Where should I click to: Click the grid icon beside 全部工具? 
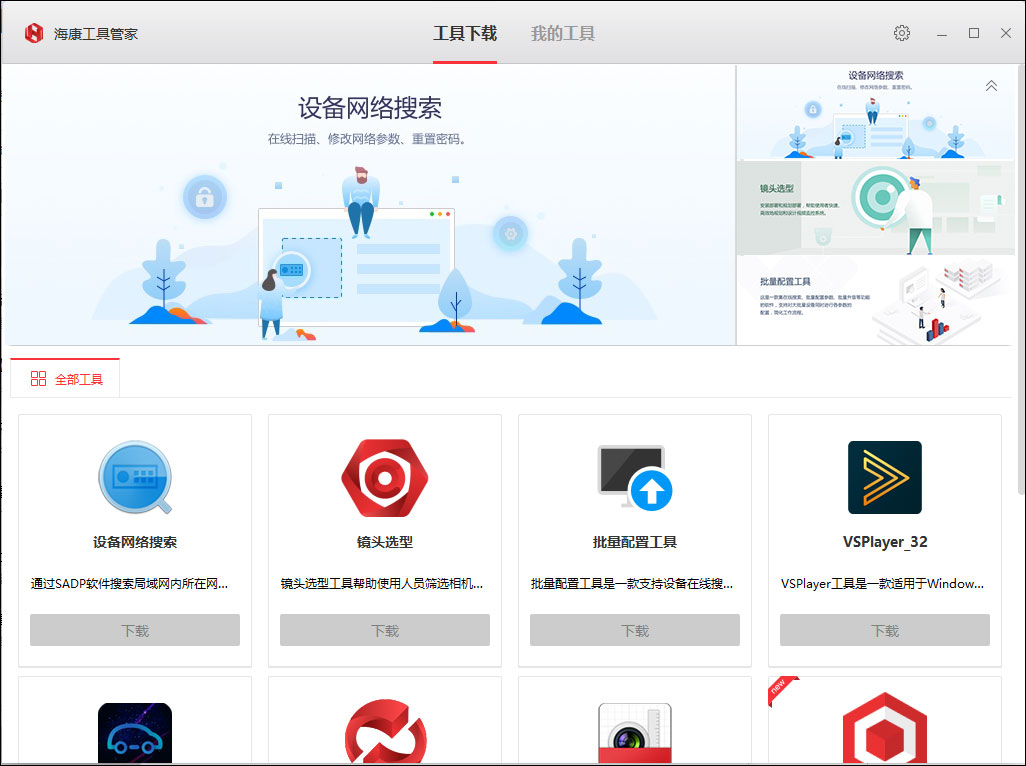(x=39, y=379)
